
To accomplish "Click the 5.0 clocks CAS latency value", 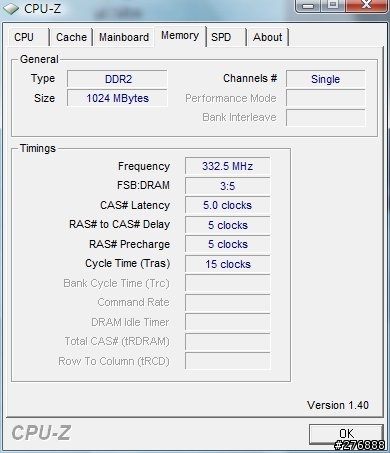I will tap(227, 205).
